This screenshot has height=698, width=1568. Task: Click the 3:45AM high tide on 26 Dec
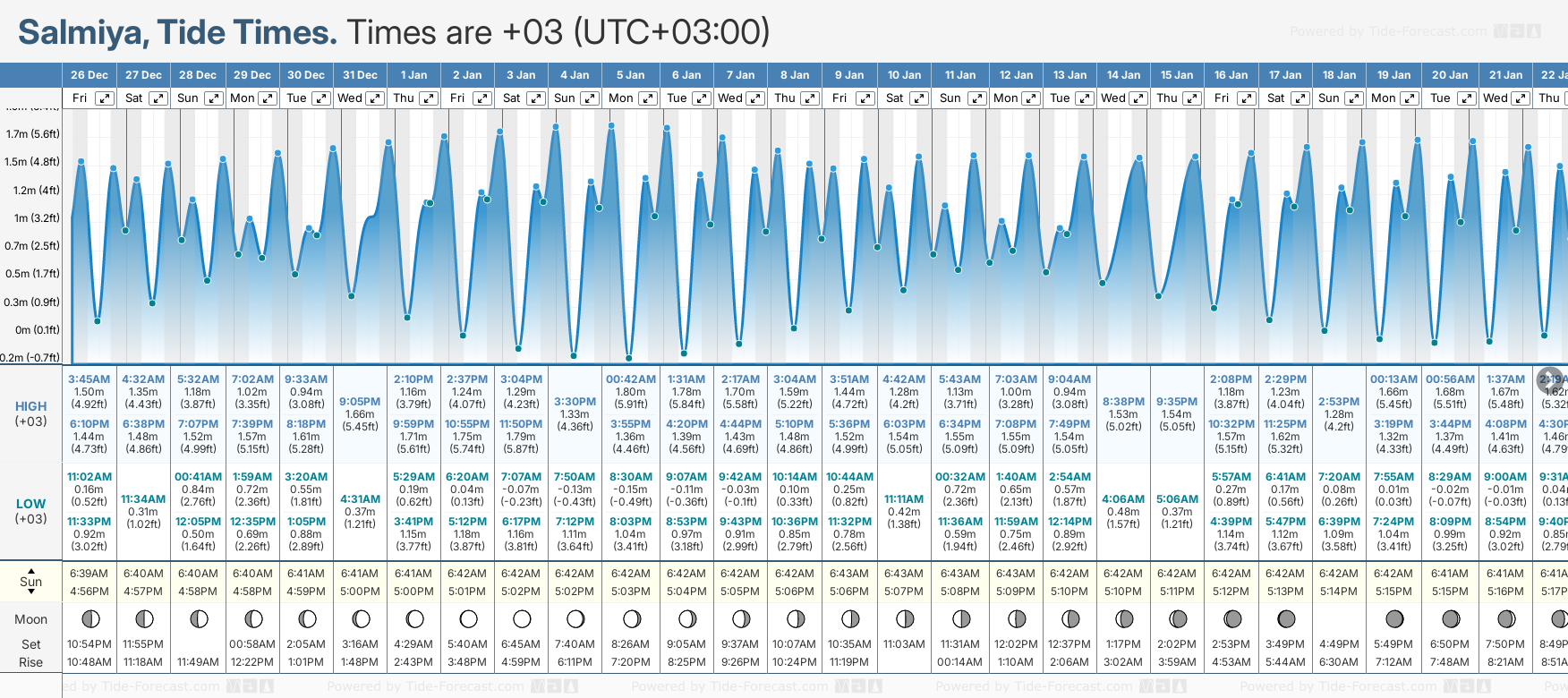point(89,379)
